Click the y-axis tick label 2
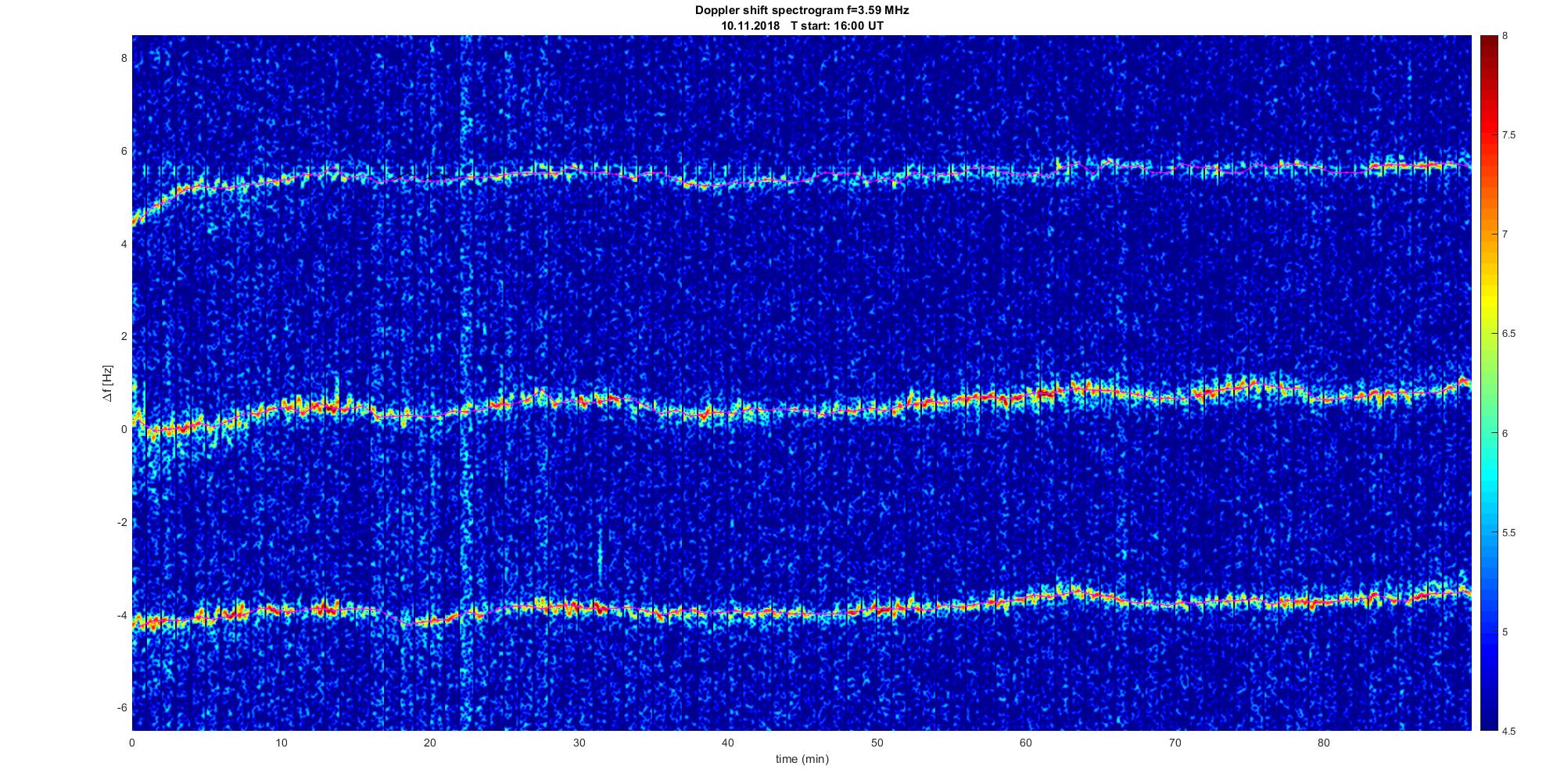The width and height of the screenshot is (1564, 784). coord(124,336)
